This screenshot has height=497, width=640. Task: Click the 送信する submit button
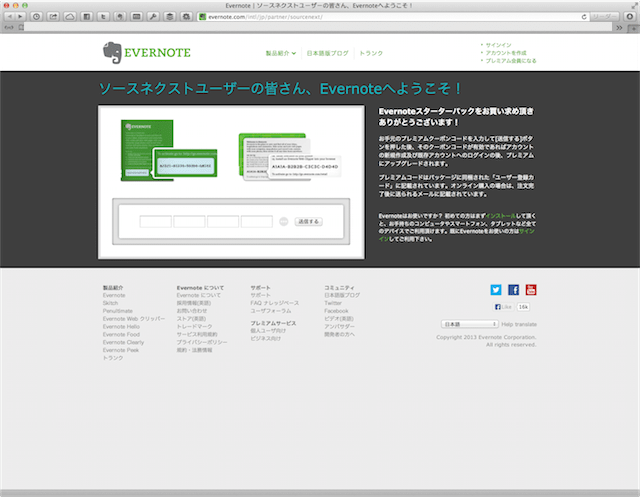pyautogui.click(x=309, y=222)
